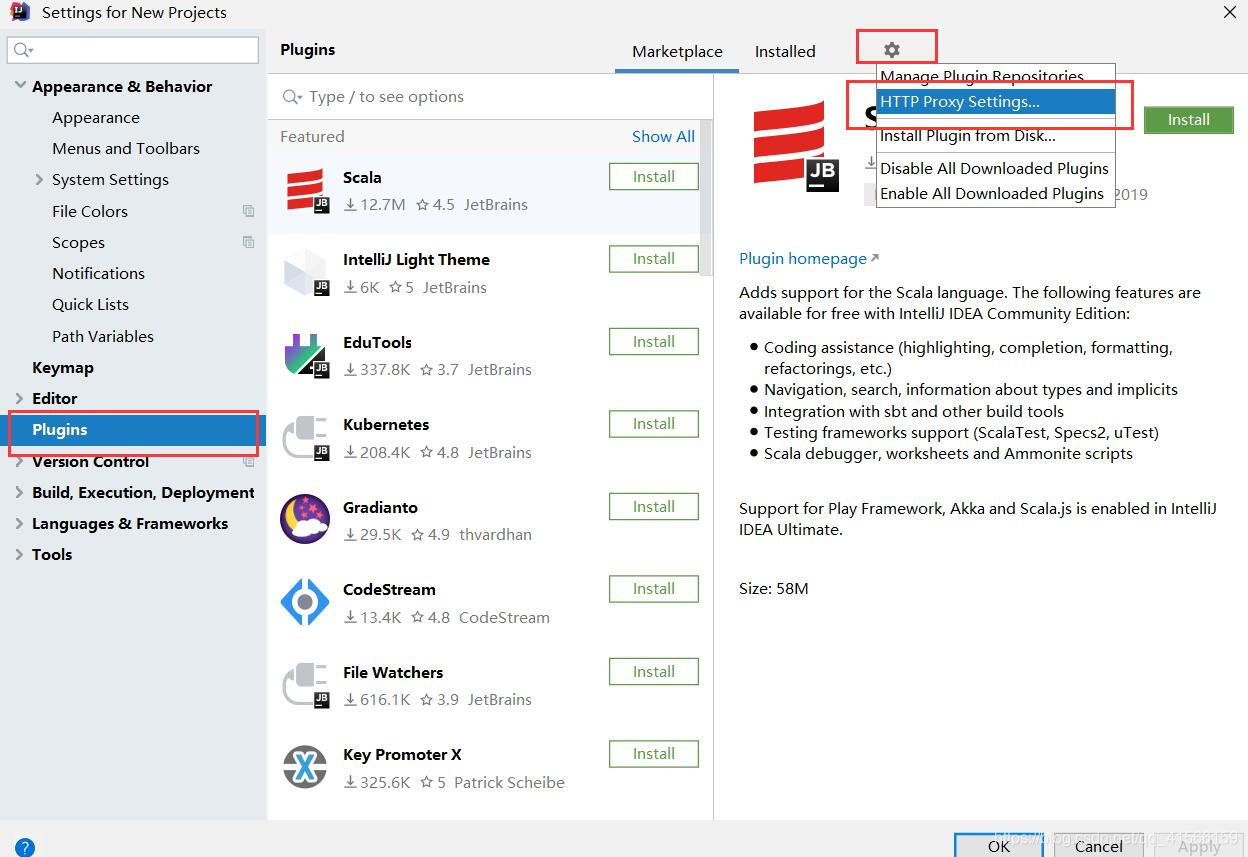1248x857 pixels.
Task: Click the IntelliJ IDEA logo in title bar
Action: coord(20,12)
